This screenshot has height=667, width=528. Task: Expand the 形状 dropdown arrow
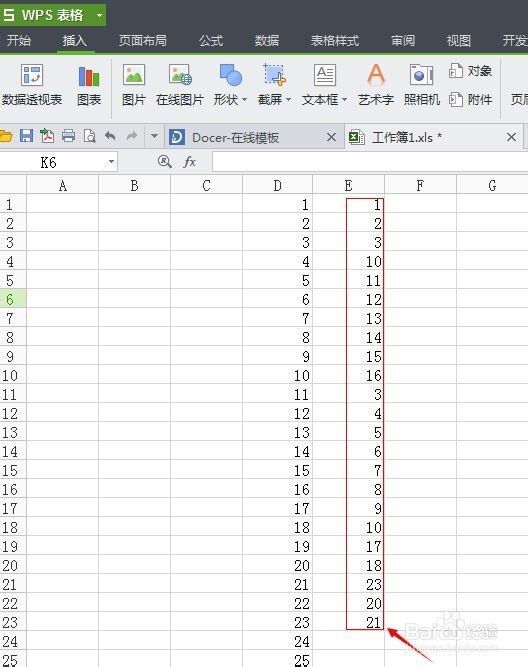(x=245, y=100)
